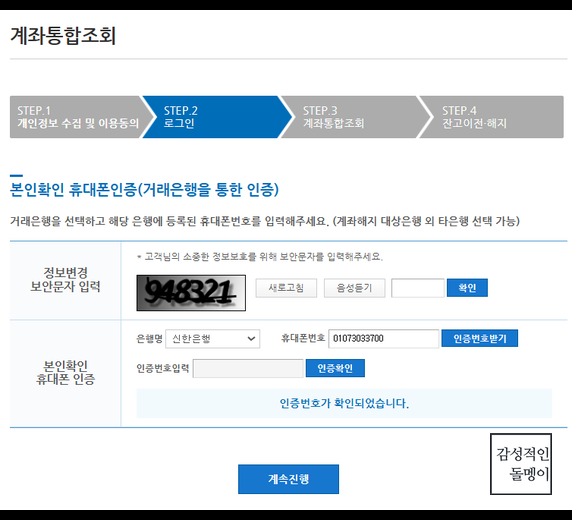Click the 정보변경 보안문자 입력 row label
Viewport: 572px width, 520px height.
click(x=65, y=280)
